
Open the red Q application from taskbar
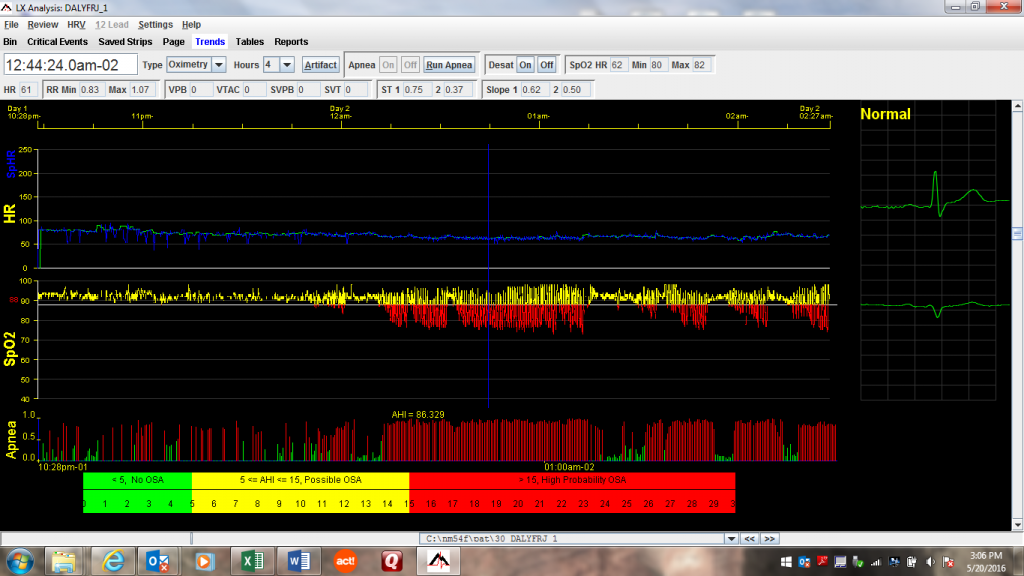(x=392, y=562)
